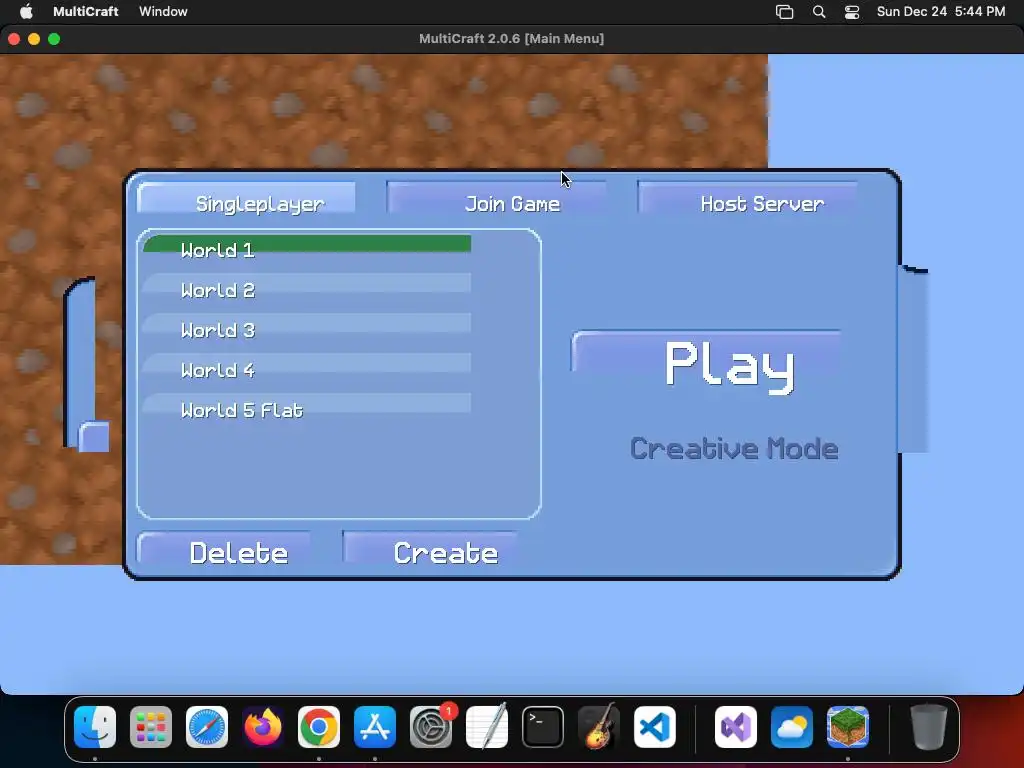Open GarageBand in the dock

click(x=599, y=726)
